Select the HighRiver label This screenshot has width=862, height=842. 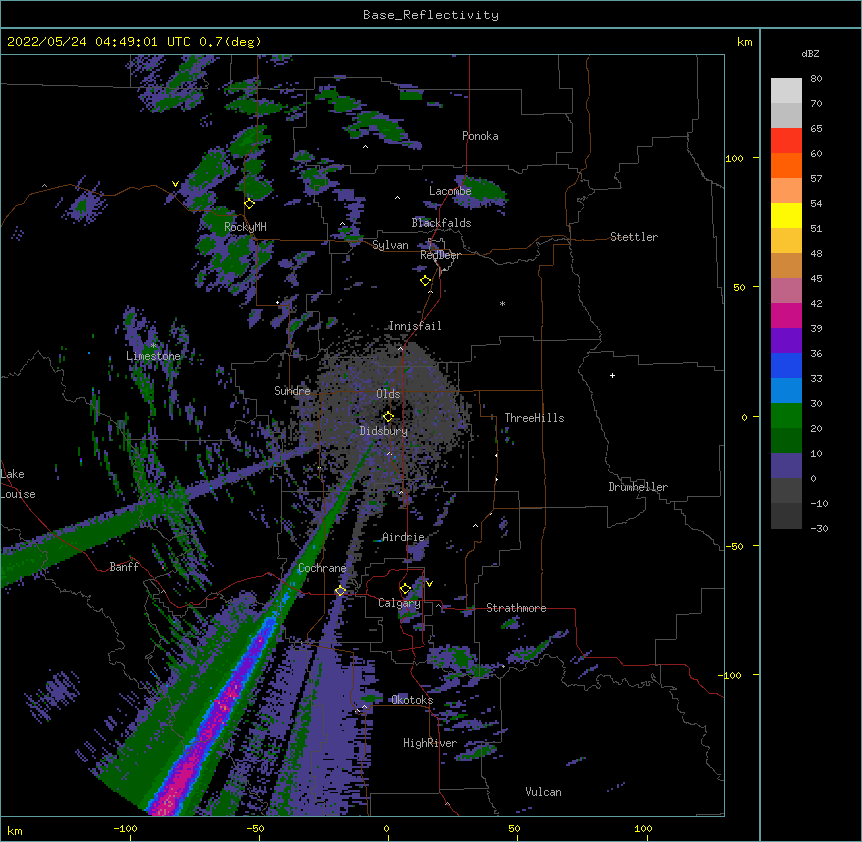point(430,743)
